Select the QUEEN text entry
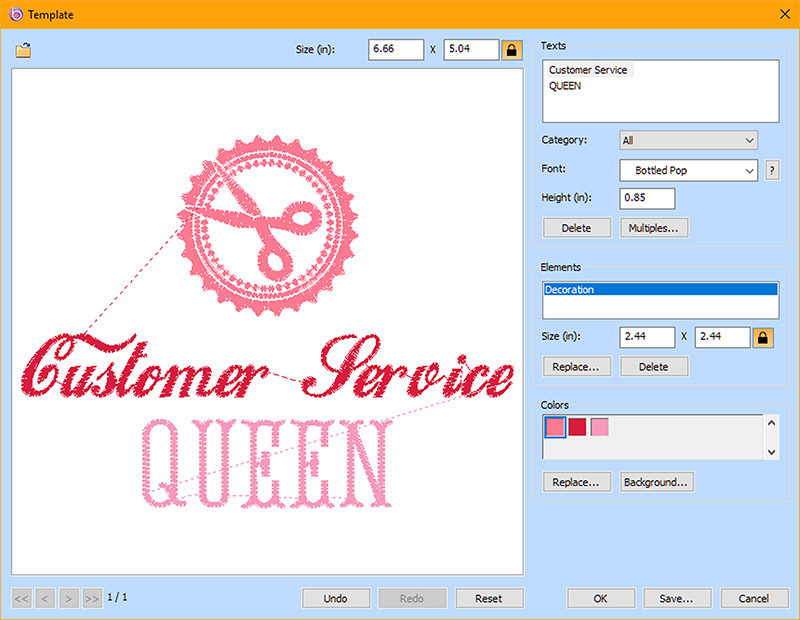 [565, 86]
